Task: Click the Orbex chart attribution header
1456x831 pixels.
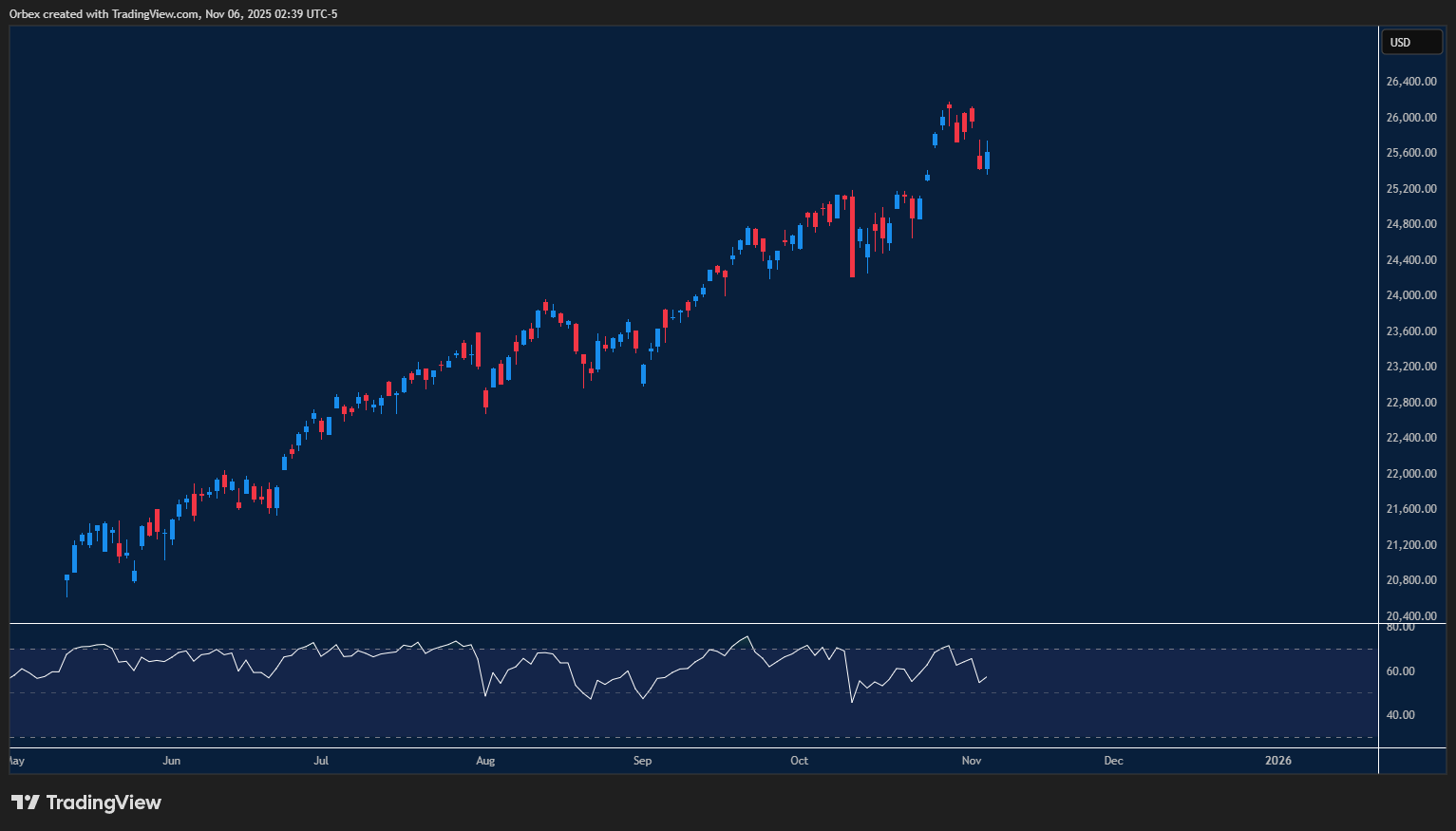Action: coord(173,13)
